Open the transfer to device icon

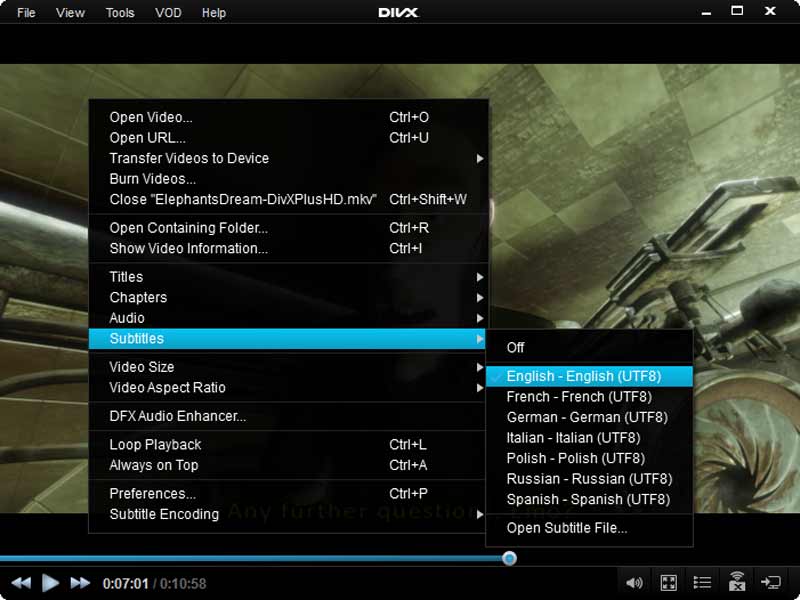click(770, 581)
